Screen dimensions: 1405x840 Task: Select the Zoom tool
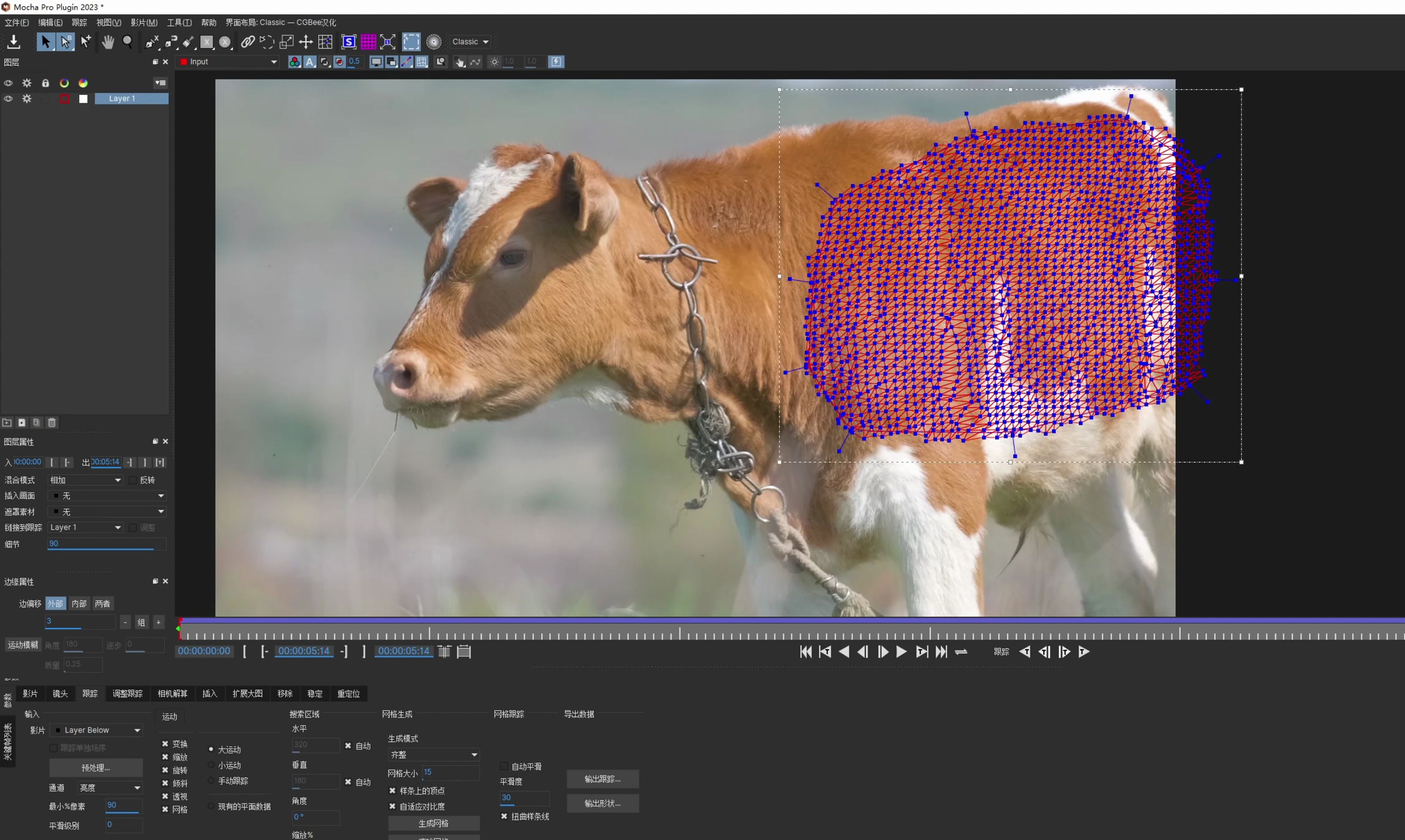128,41
